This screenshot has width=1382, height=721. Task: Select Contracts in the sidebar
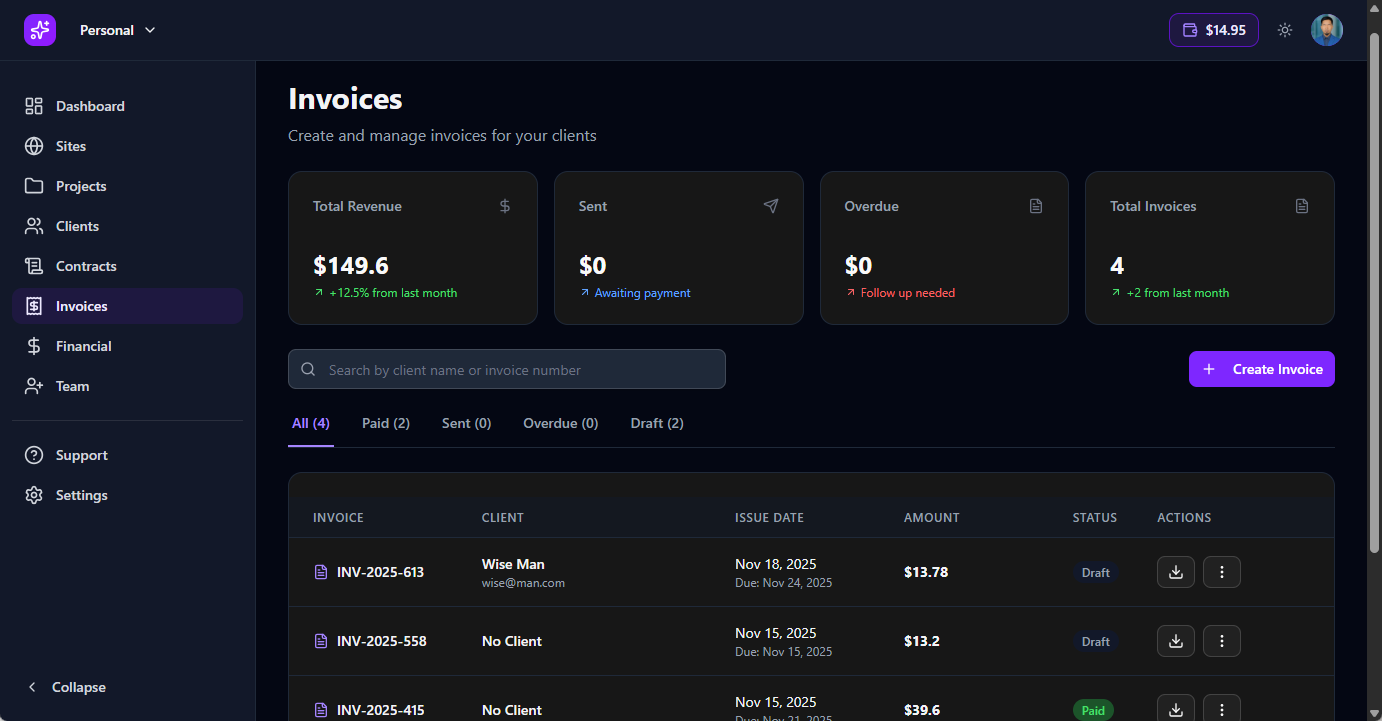[86, 266]
